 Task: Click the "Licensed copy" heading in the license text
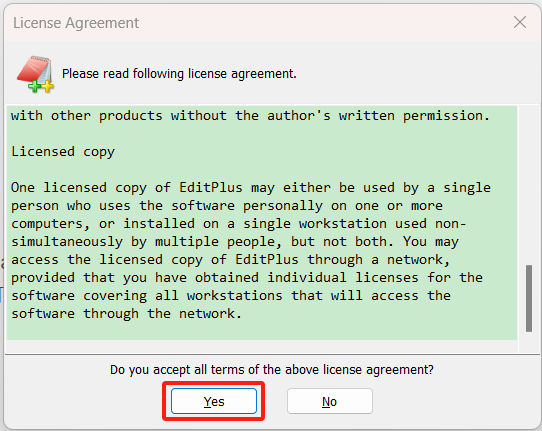coord(63,152)
